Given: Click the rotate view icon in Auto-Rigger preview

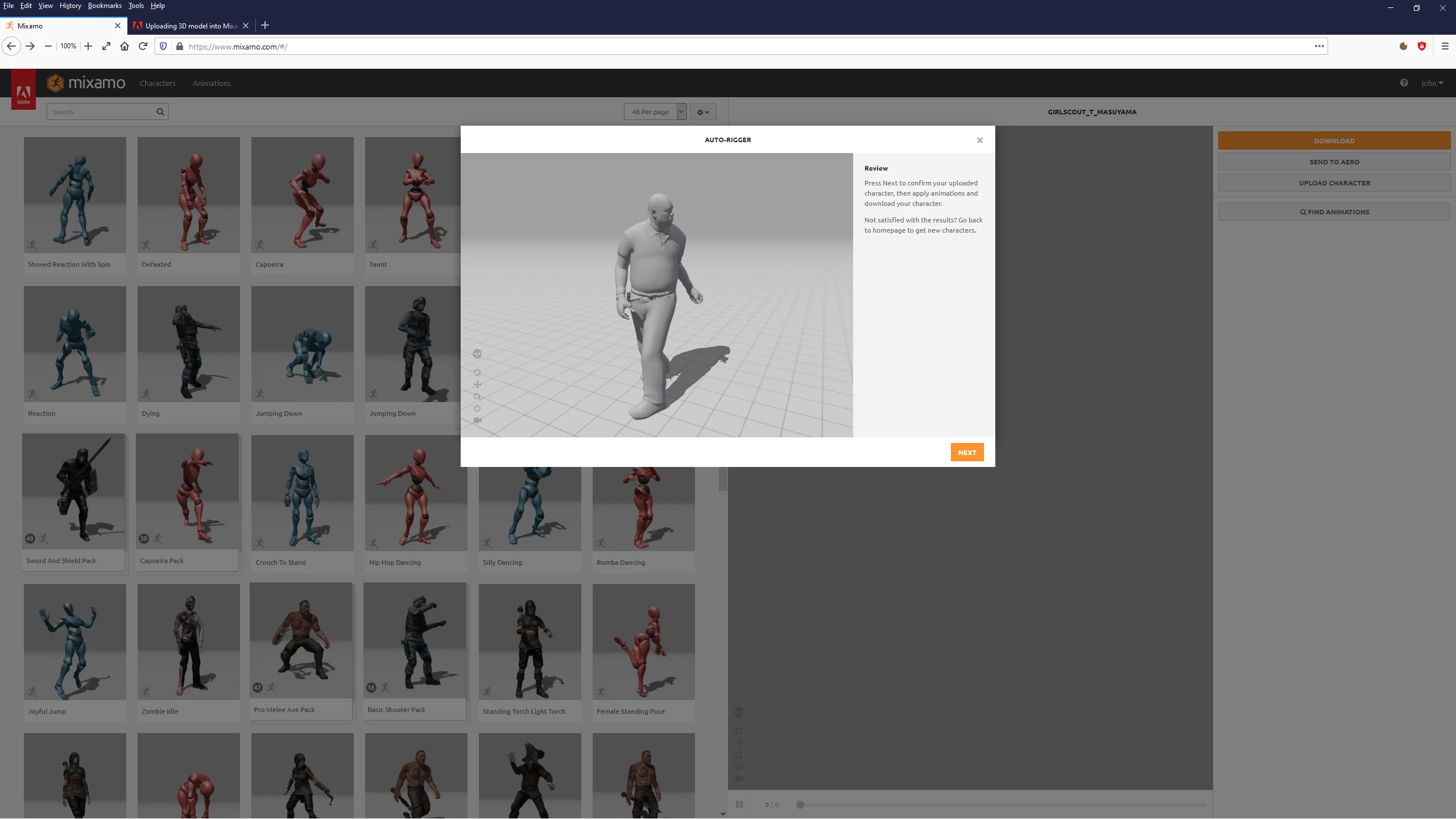Looking at the screenshot, I should pos(477,373).
